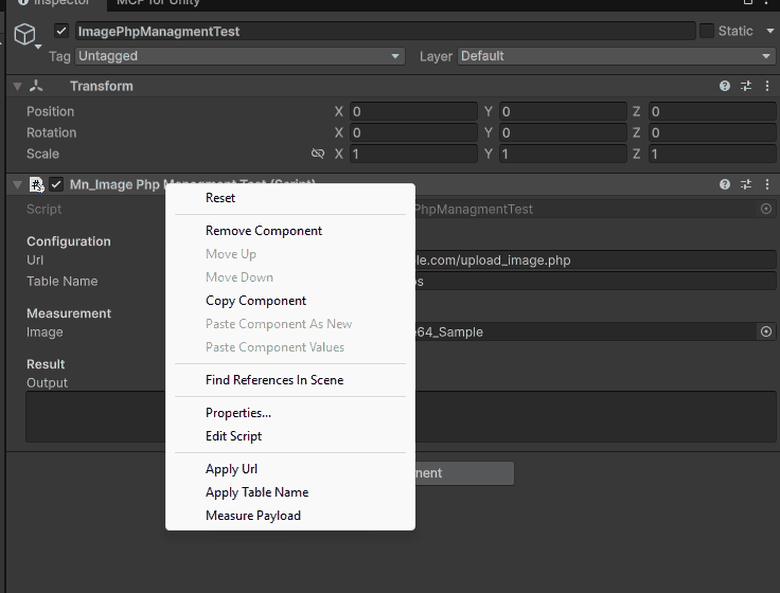Select Copy Component menu entry
Viewport: 780px width, 593px height.
(x=290, y=301)
